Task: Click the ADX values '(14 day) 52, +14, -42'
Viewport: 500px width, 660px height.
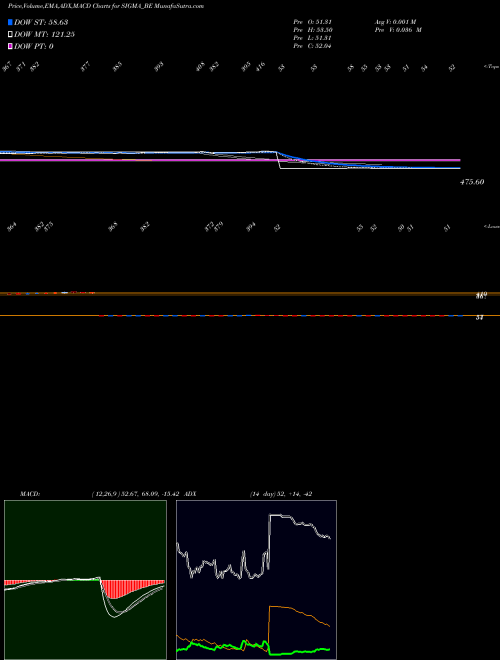Action: tap(281, 494)
